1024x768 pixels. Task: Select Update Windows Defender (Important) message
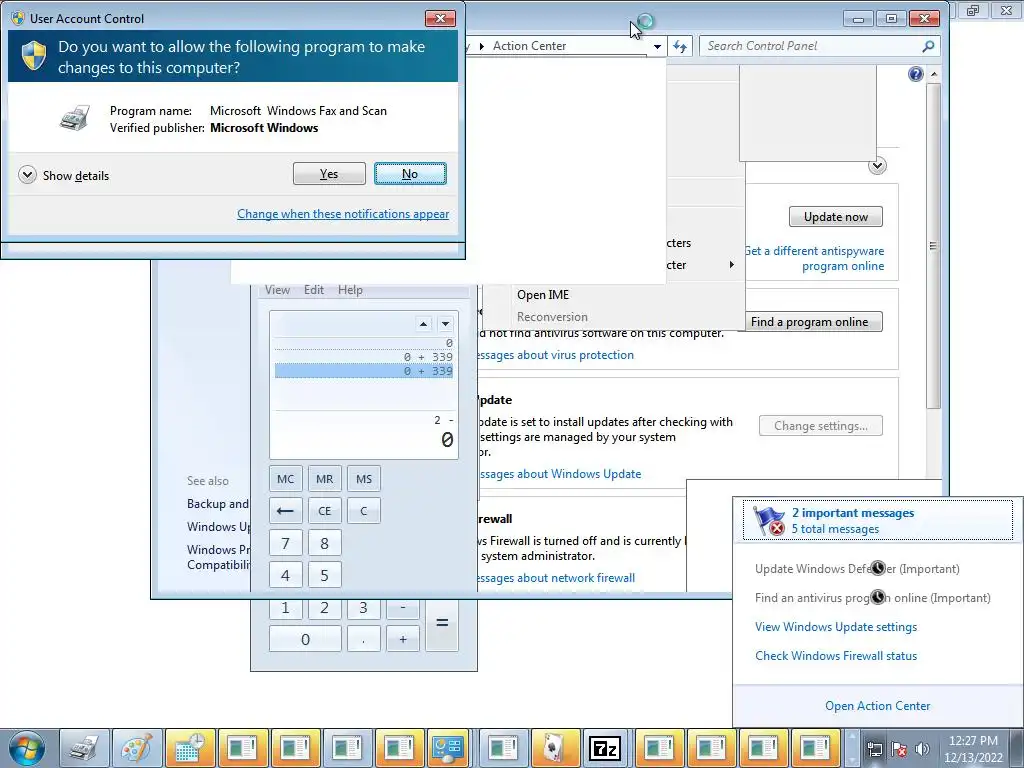[857, 568]
